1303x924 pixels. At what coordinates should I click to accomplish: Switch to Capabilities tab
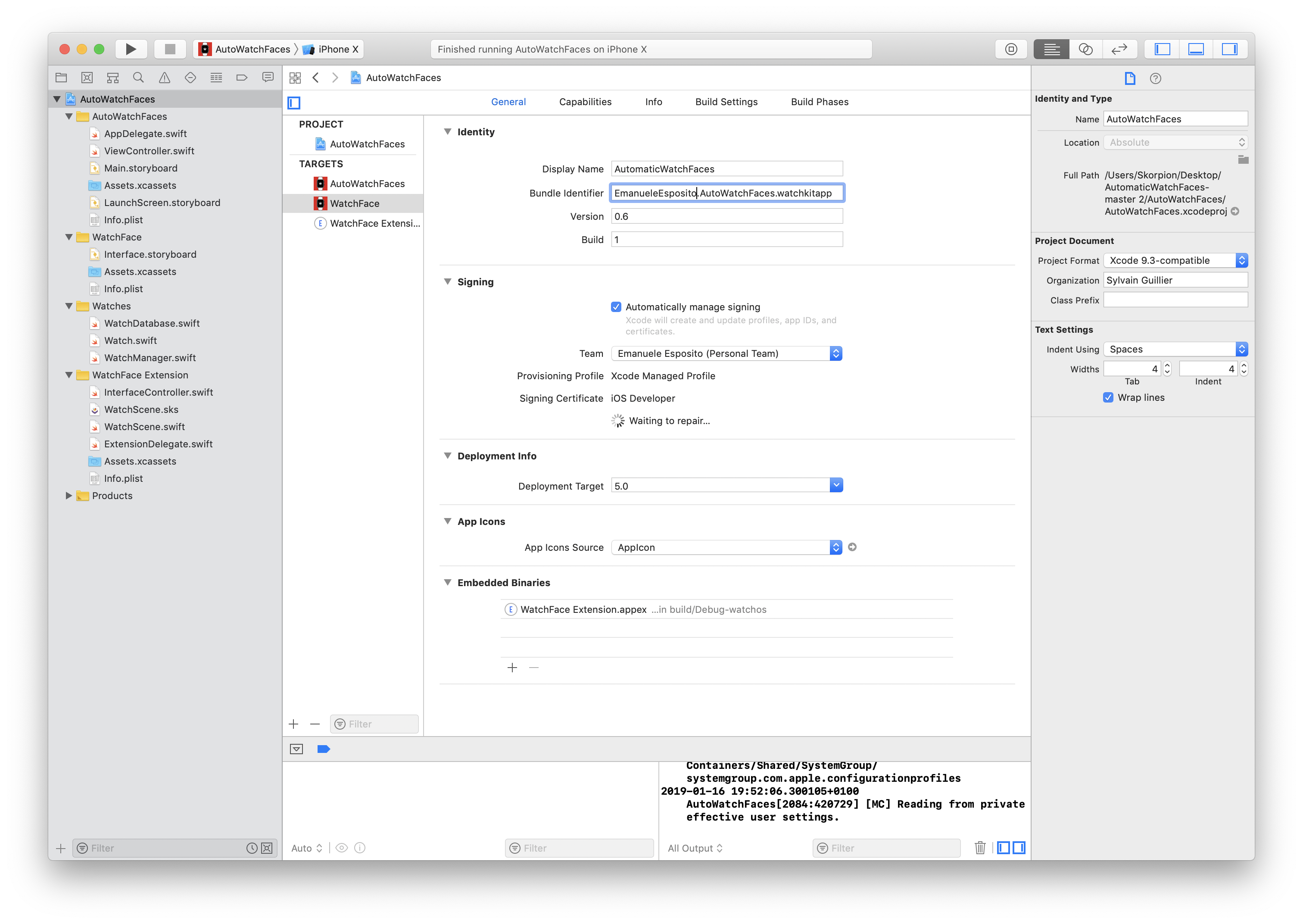click(x=585, y=102)
